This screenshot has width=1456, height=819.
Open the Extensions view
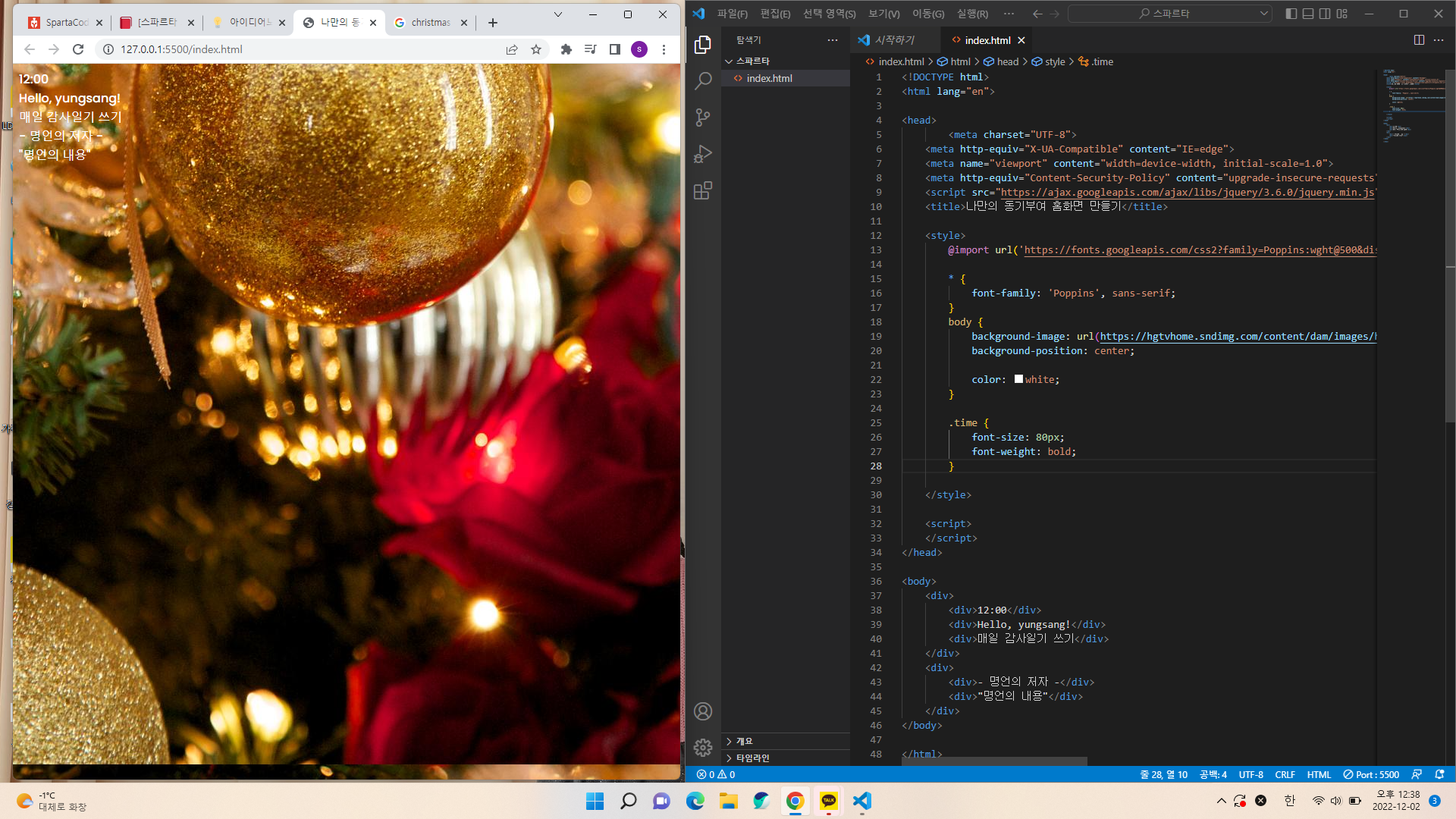point(703,190)
